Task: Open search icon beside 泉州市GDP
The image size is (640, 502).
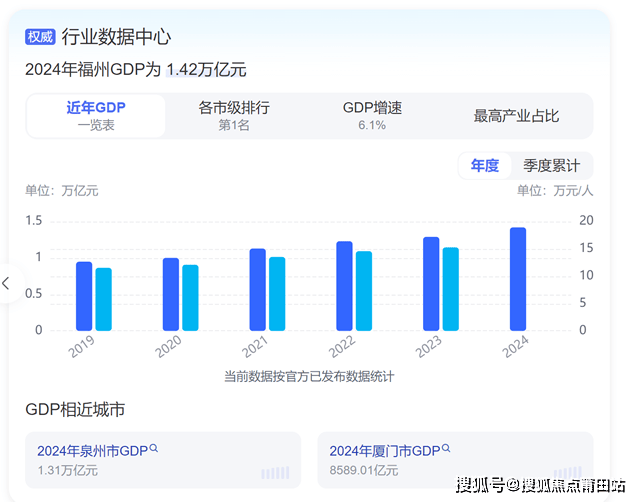Action: coord(154,448)
